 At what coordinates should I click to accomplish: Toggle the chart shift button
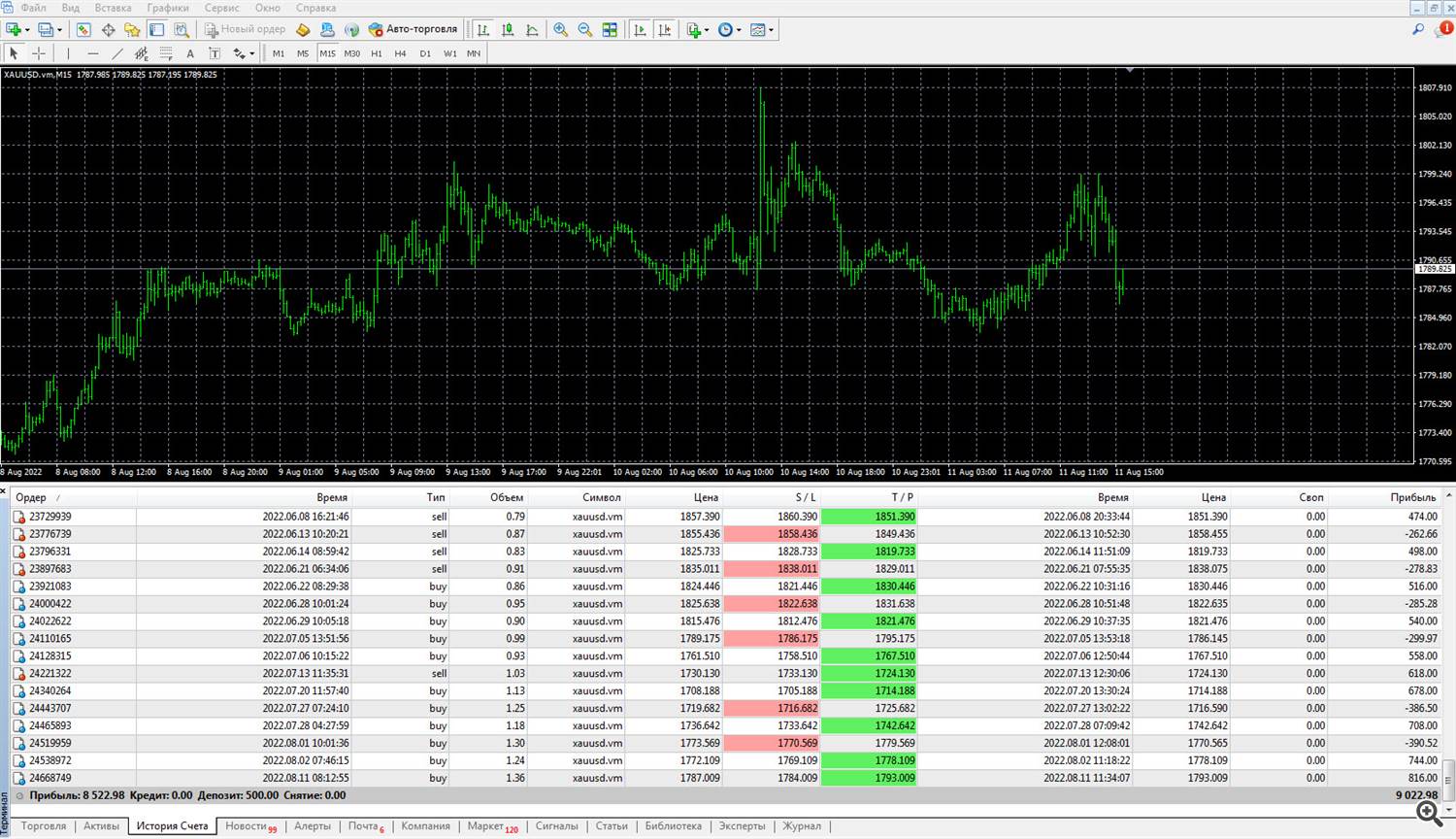pos(664,30)
